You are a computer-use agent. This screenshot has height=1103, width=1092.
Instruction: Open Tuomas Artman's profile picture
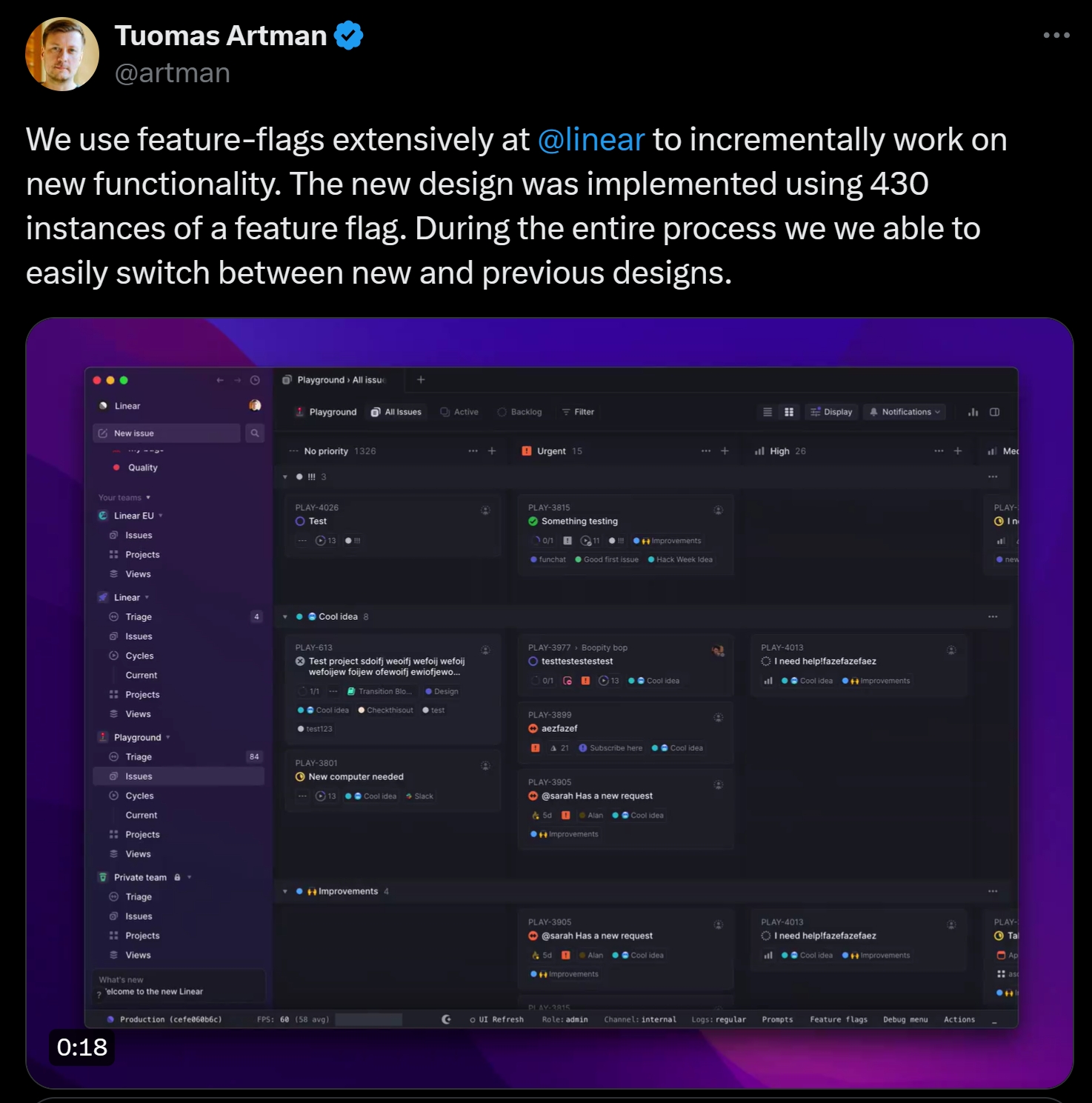click(62, 54)
